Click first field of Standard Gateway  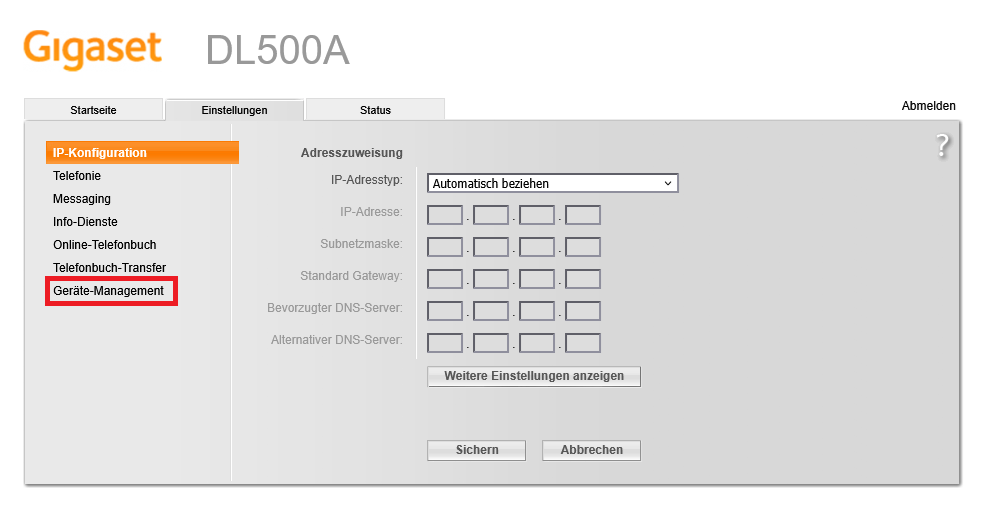pyautogui.click(x=445, y=279)
